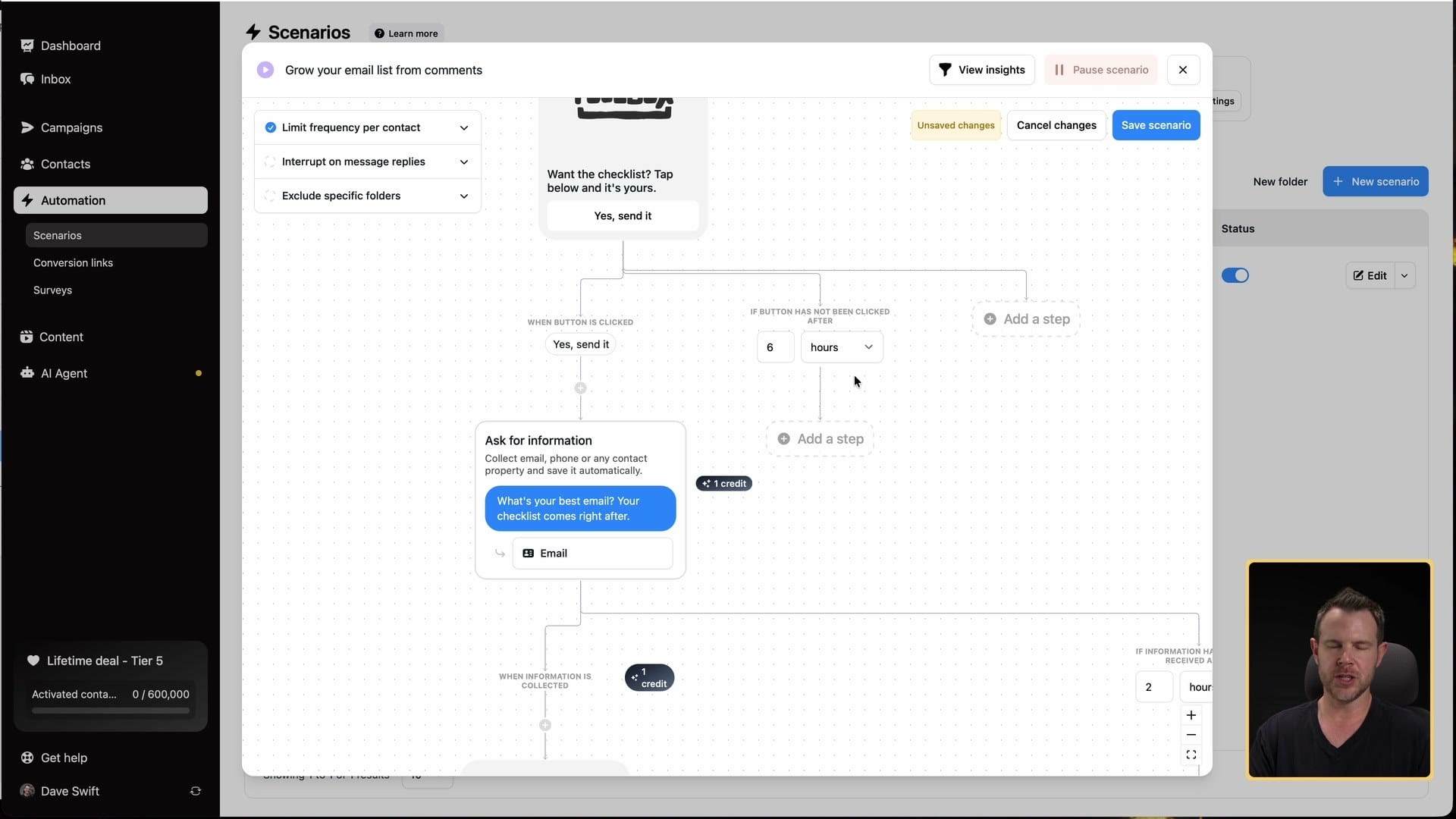Click the Campaigns paper plane icon
The width and height of the screenshot is (1456, 819).
[27, 127]
